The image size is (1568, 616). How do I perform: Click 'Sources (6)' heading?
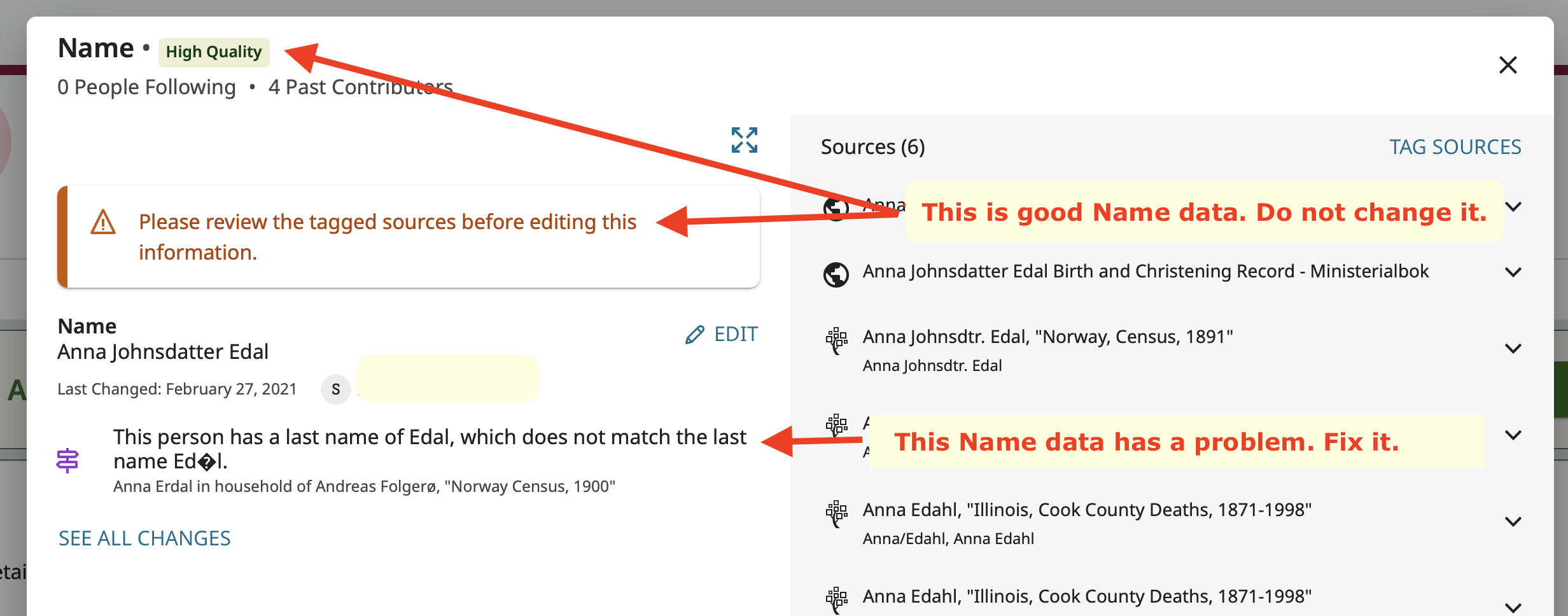coord(872,147)
